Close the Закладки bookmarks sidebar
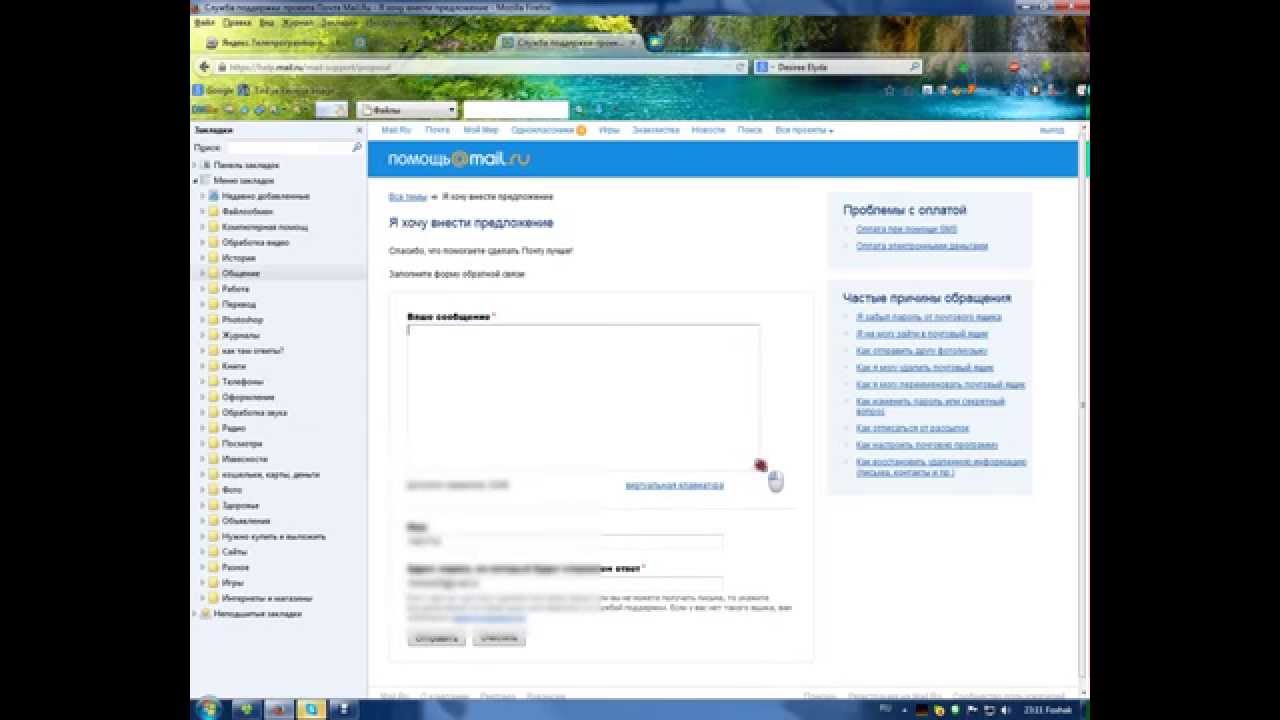This screenshot has height=720, width=1280. pyautogui.click(x=359, y=131)
